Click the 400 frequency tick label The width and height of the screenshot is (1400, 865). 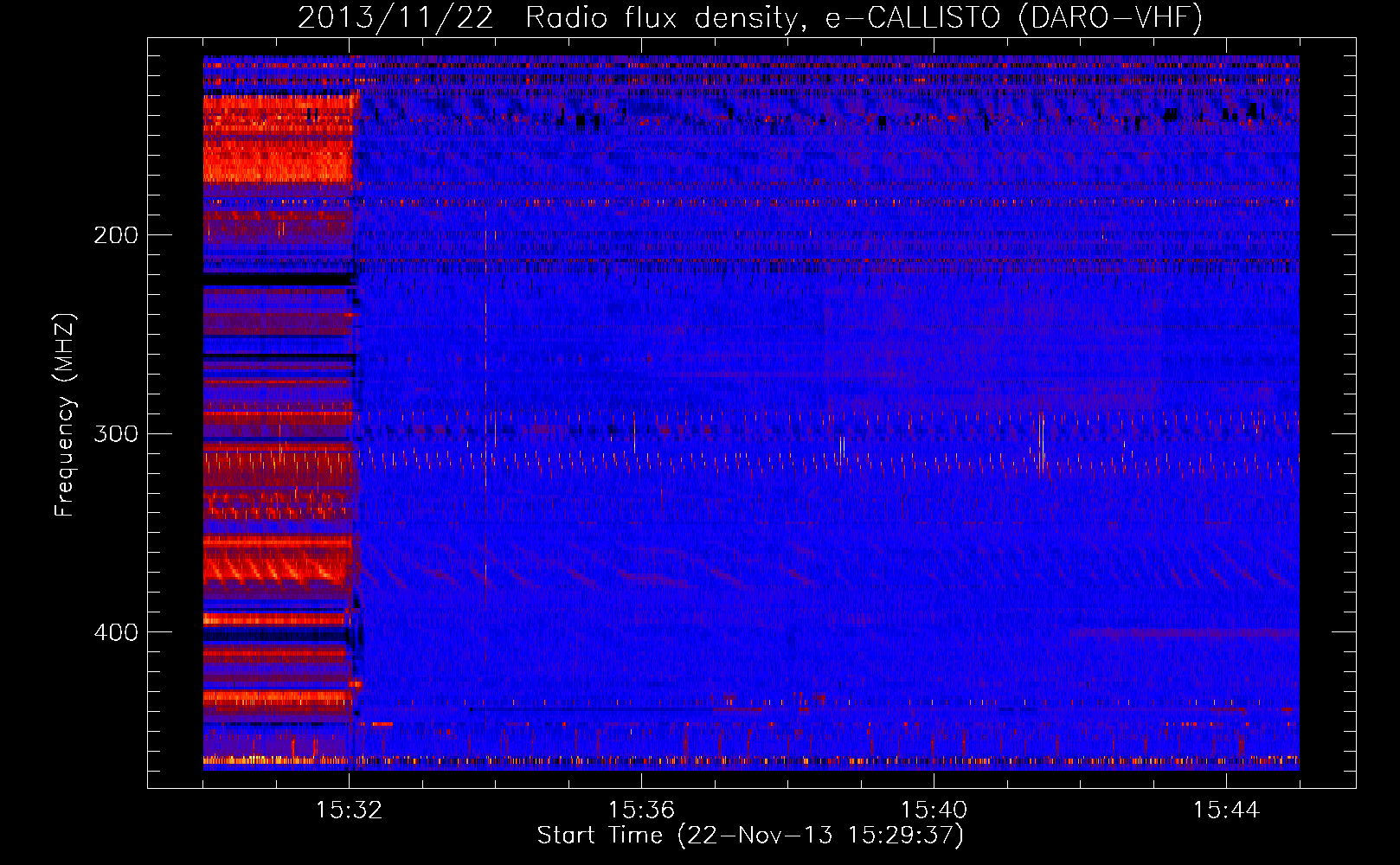[x=116, y=632]
